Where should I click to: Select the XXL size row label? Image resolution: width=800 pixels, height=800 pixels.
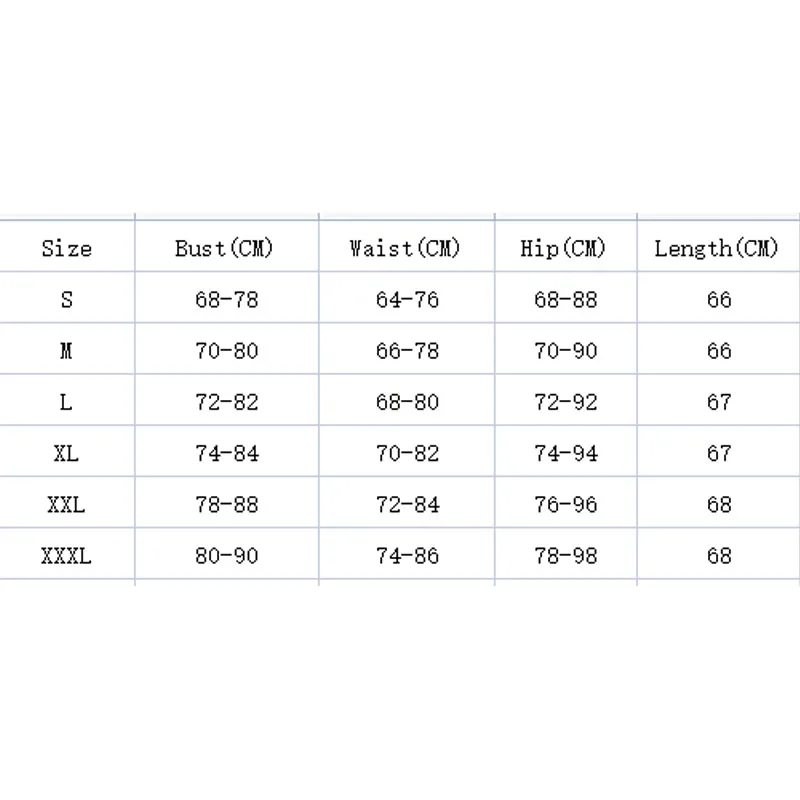(x=66, y=505)
